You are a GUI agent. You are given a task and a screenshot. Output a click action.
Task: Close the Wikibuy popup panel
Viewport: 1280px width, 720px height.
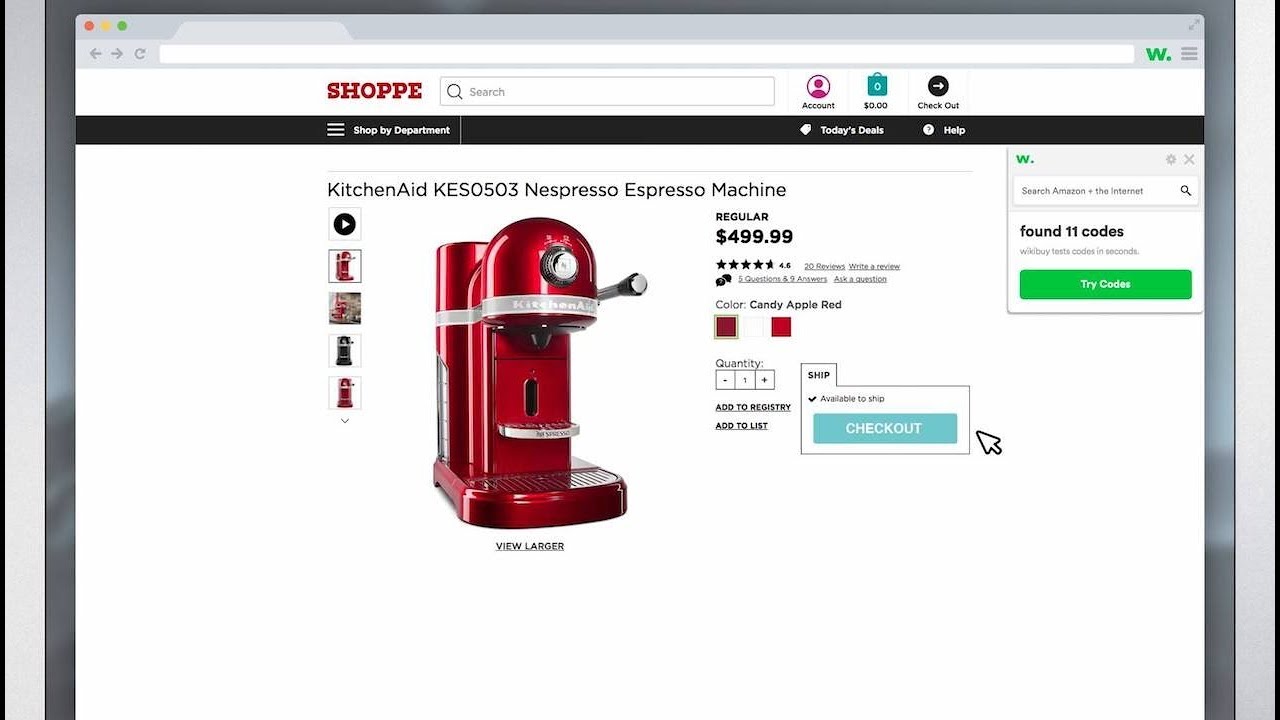(x=1189, y=159)
